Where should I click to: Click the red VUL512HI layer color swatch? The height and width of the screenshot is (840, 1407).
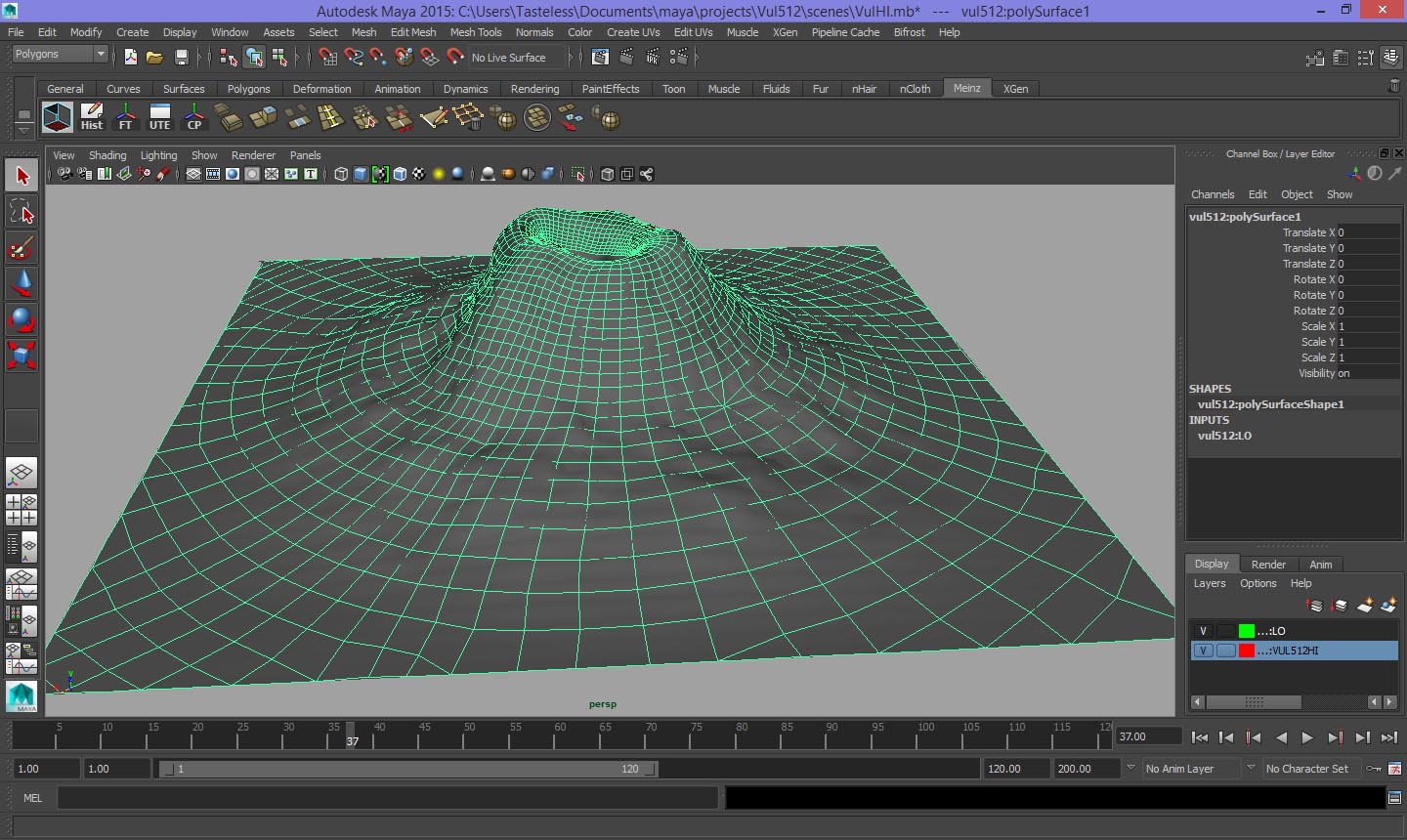point(1247,651)
